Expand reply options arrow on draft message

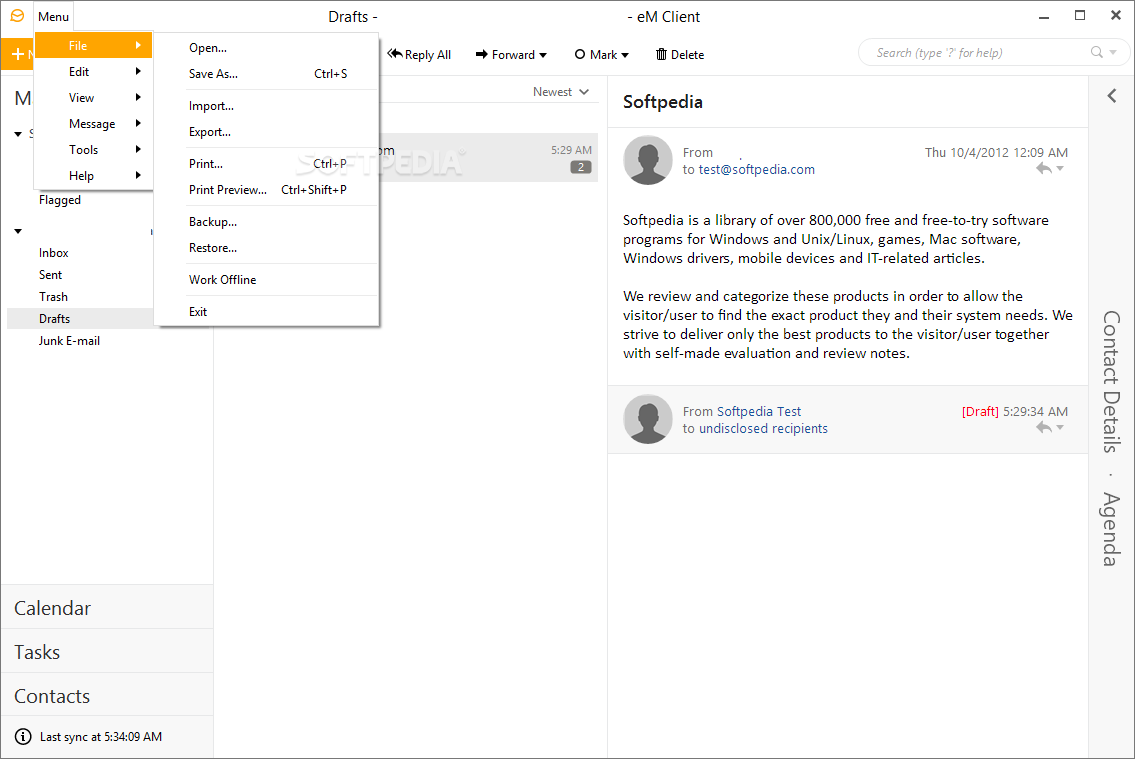pyautogui.click(x=1060, y=428)
